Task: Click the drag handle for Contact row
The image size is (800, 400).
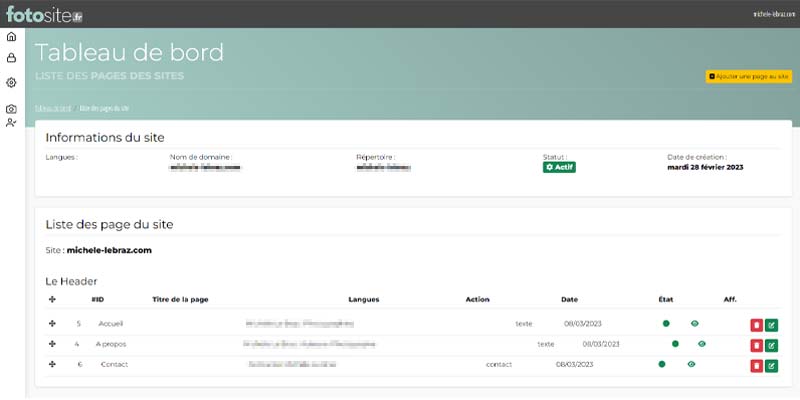Action: point(52,364)
